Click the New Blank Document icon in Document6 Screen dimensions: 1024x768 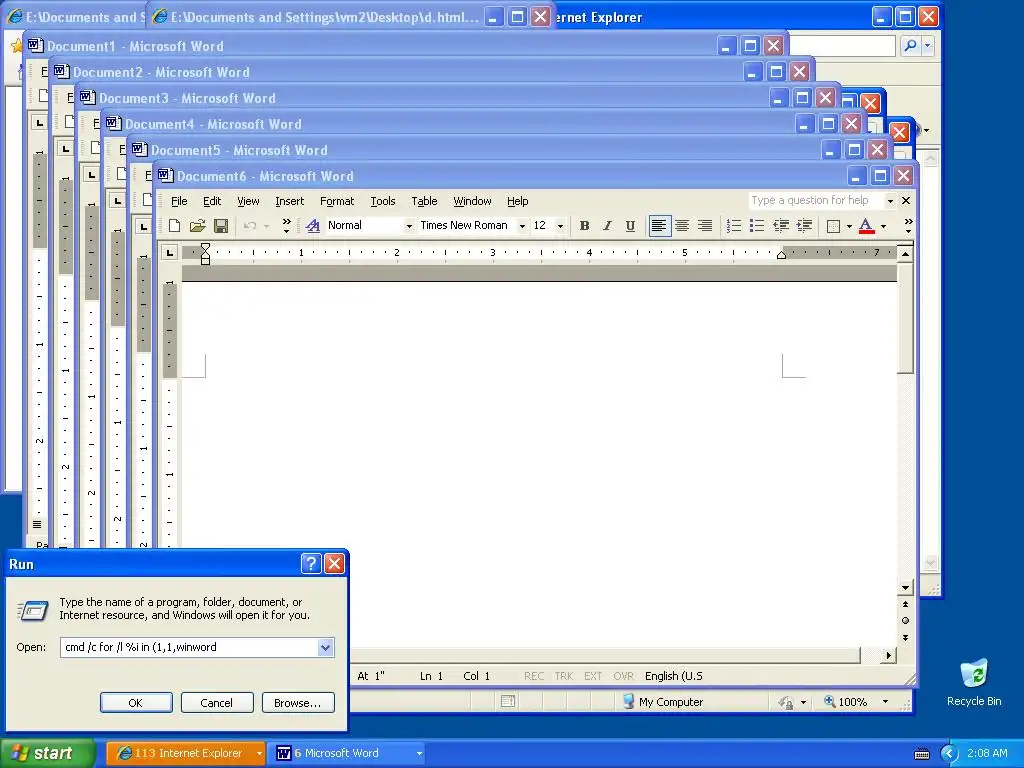174,226
